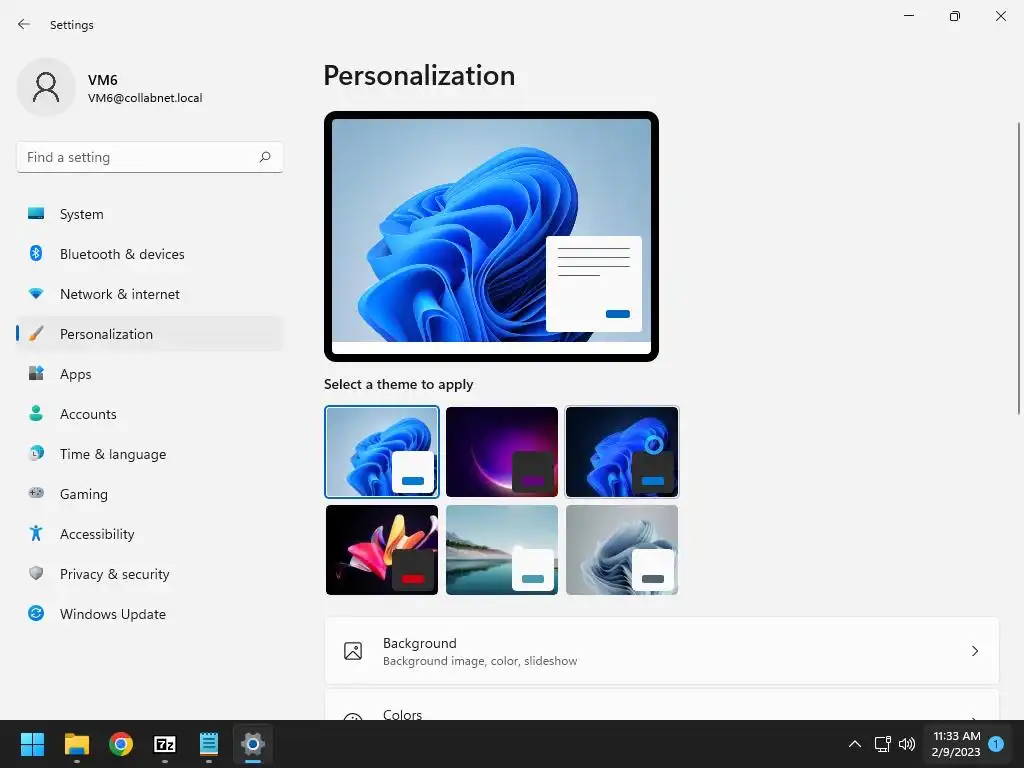Image resolution: width=1024 pixels, height=768 pixels.
Task: Click the Bluetooth icon in sidebar
Action: [x=36, y=253]
